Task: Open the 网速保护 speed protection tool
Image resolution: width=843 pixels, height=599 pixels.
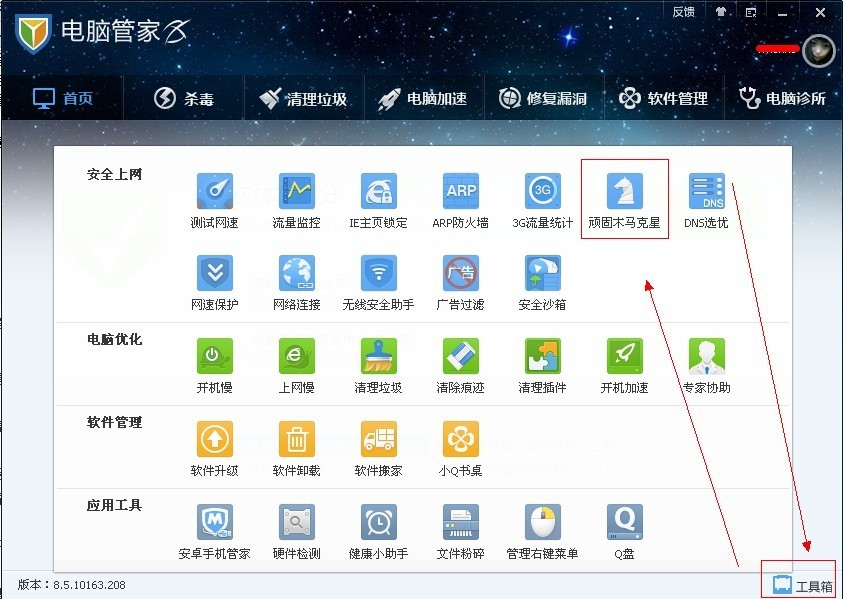Action: [x=215, y=283]
